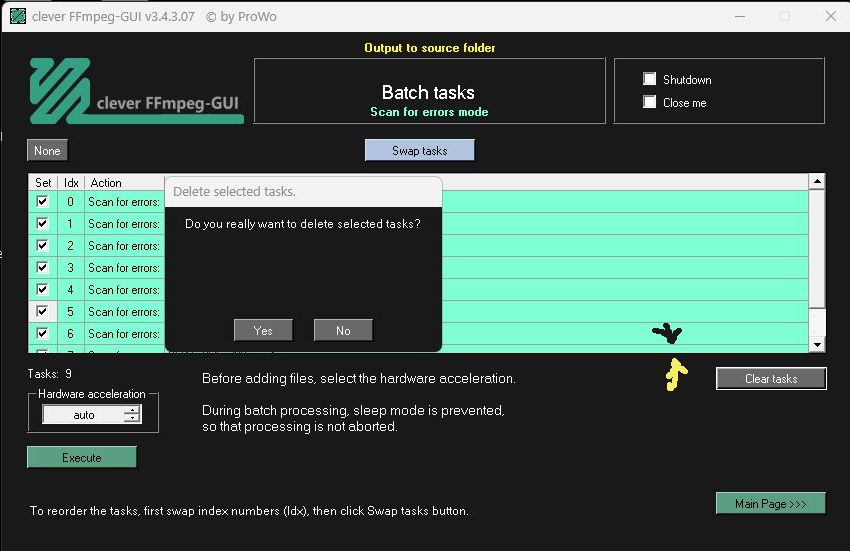
Task: Uncheck the Set box for task 0
Action: (x=42, y=201)
